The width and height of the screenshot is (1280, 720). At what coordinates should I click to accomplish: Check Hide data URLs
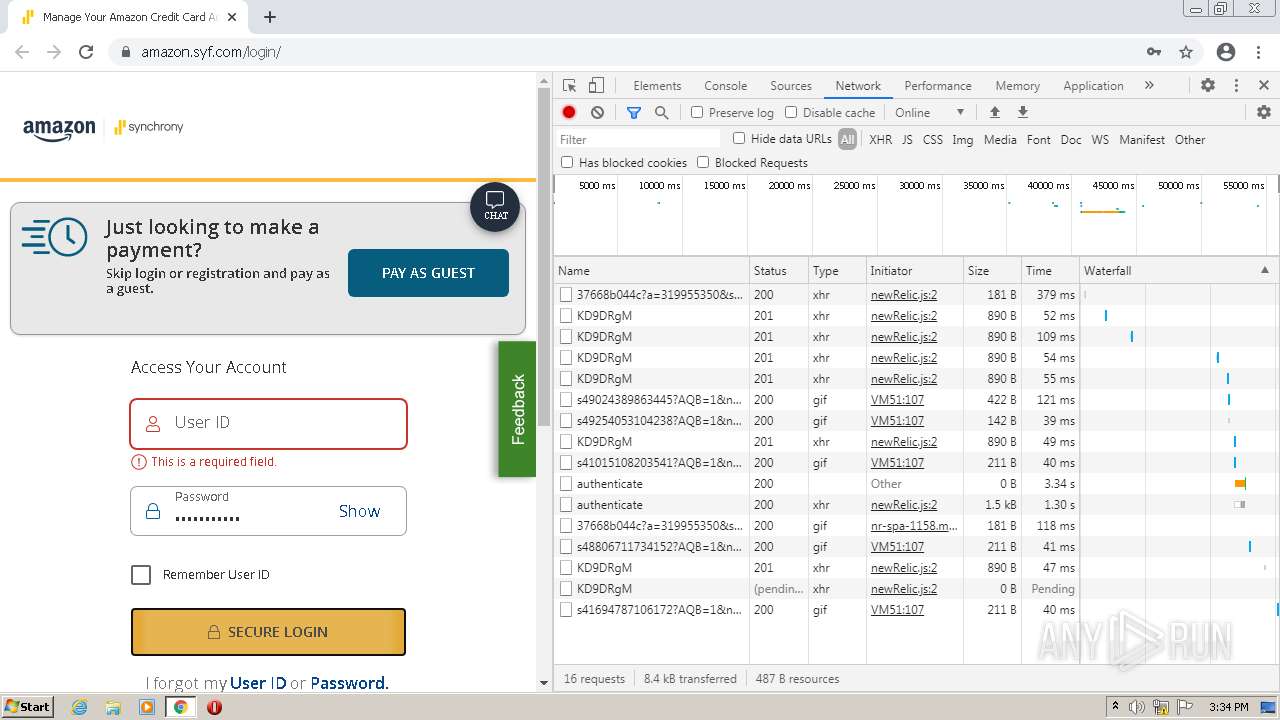click(739, 138)
